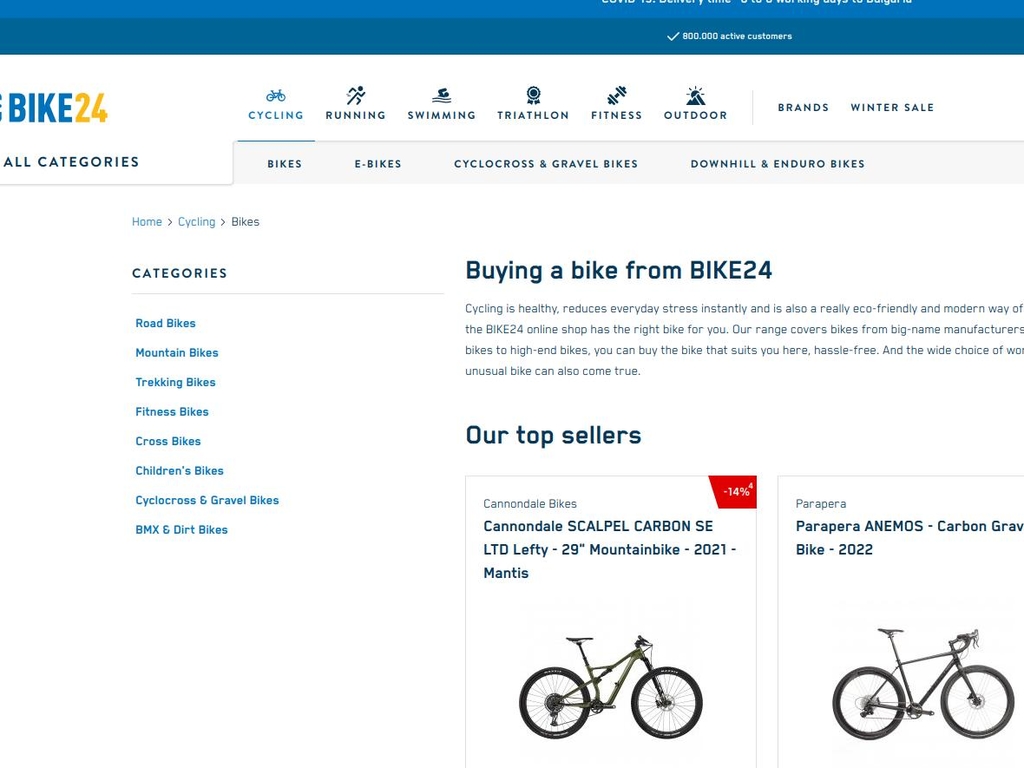The width and height of the screenshot is (1024, 768).
Task: Click the Cycling breadcrumb link
Action: point(196,222)
